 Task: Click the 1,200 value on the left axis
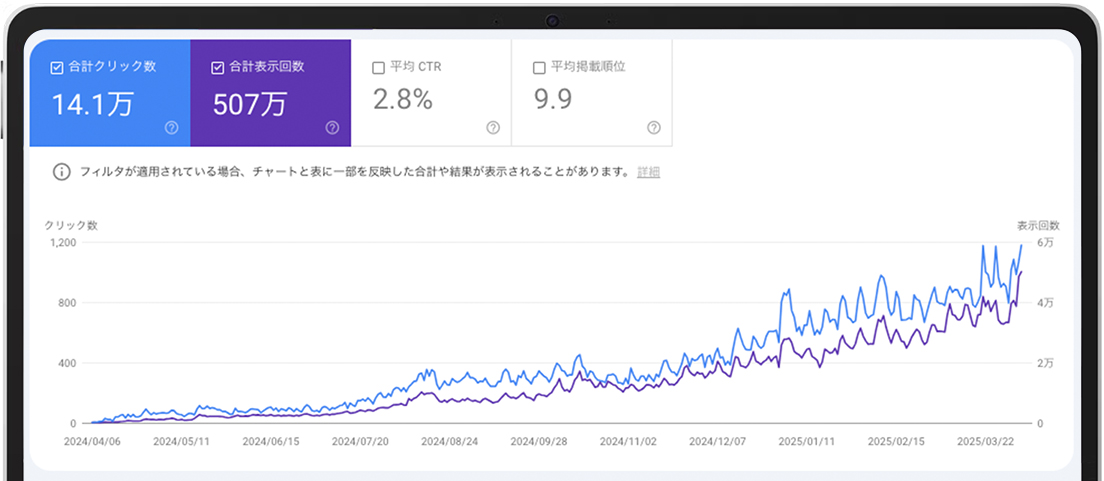tap(64, 243)
